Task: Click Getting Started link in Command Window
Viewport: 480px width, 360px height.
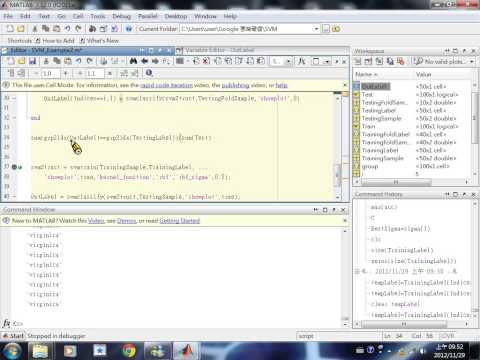Action: (180, 221)
